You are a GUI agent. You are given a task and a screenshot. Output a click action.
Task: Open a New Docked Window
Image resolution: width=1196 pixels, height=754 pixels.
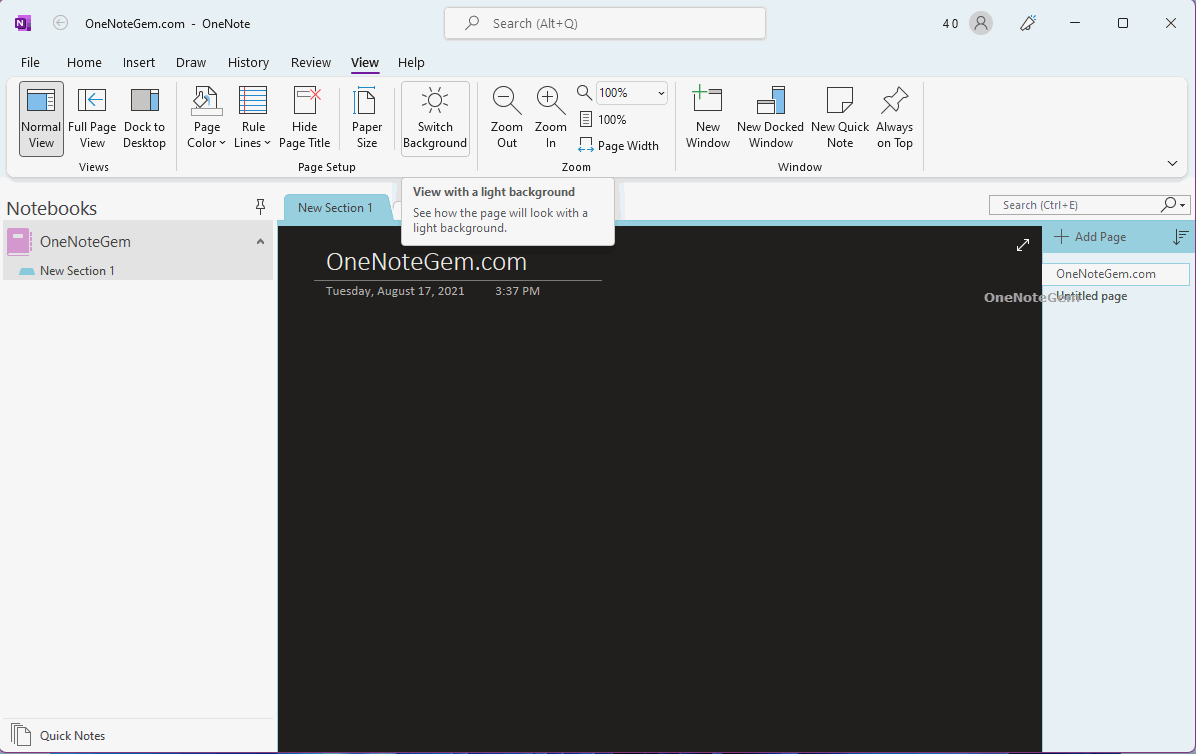[770, 119]
